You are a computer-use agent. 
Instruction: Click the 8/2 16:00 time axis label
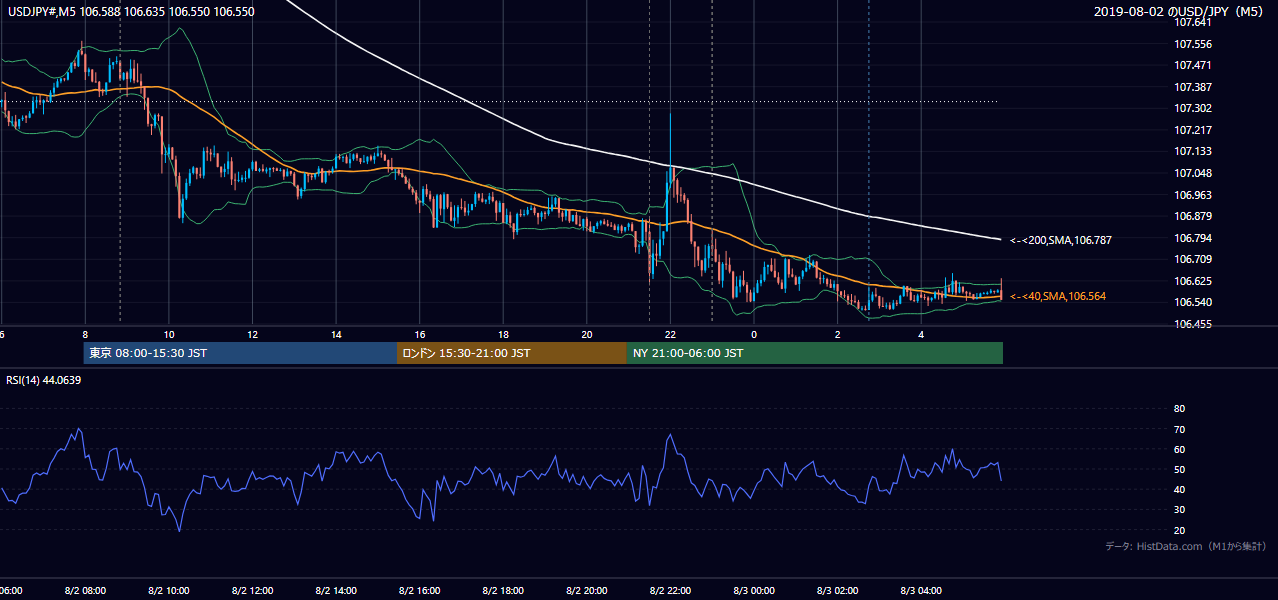(420, 590)
